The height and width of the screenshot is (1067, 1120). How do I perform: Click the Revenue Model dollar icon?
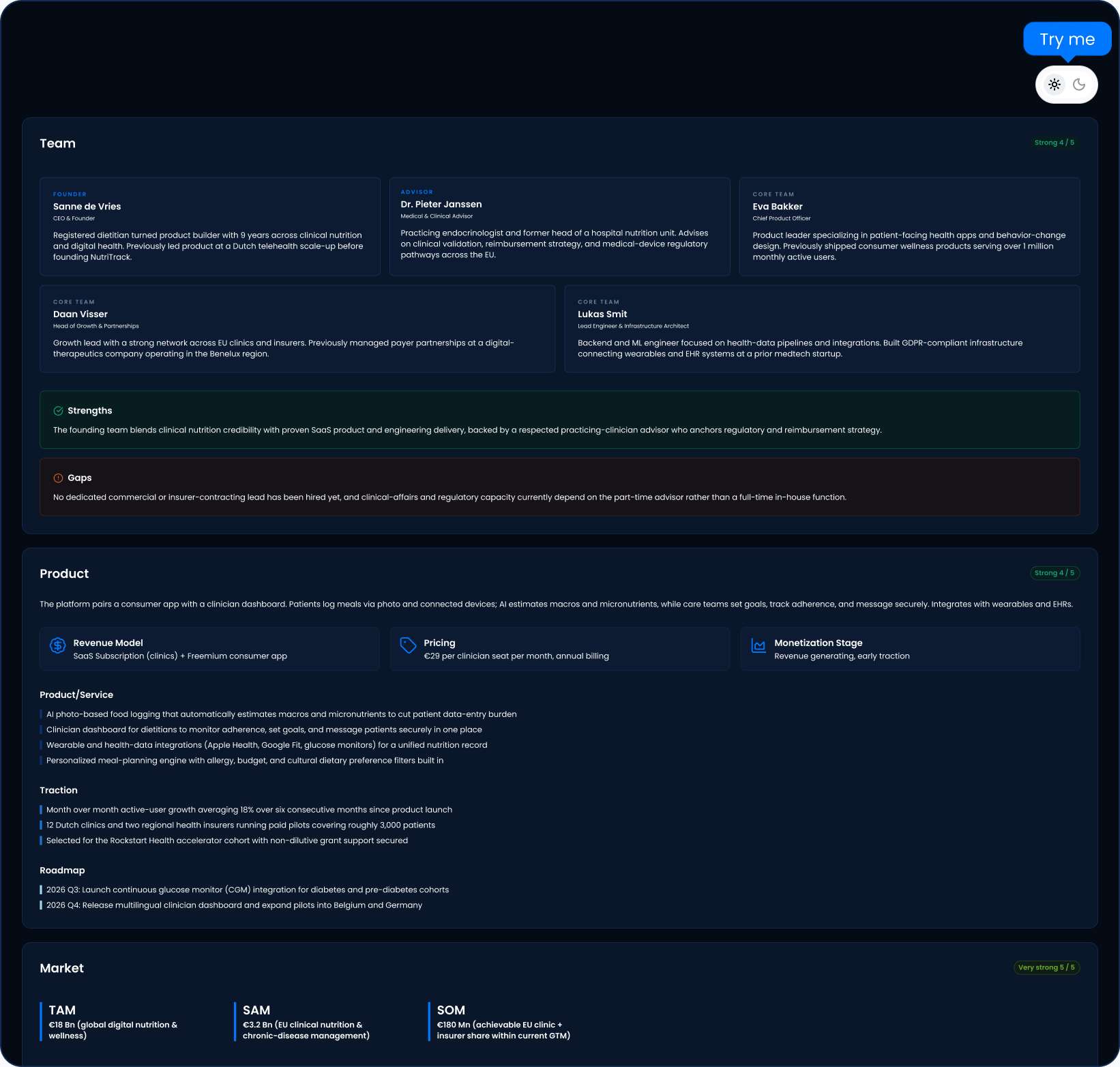click(x=58, y=645)
